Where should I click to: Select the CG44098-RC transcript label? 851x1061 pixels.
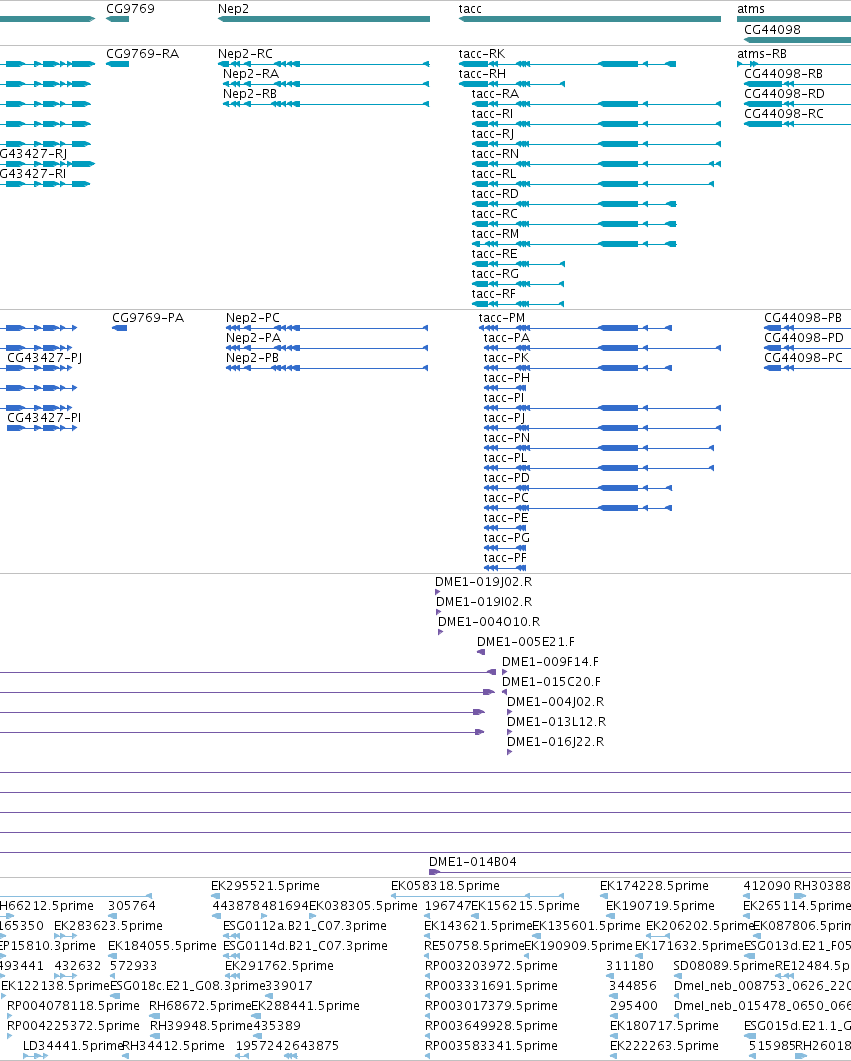[x=784, y=113]
